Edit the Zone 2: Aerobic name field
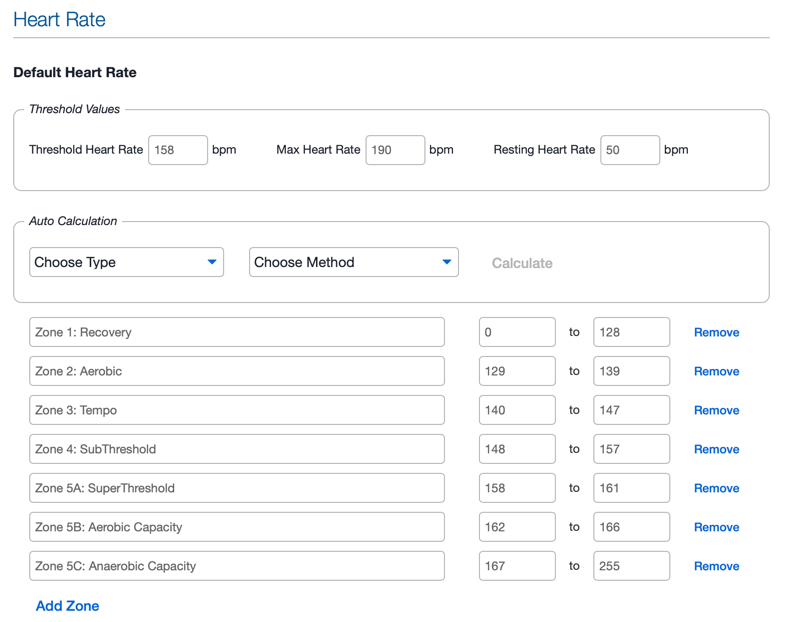 (237, 371)
